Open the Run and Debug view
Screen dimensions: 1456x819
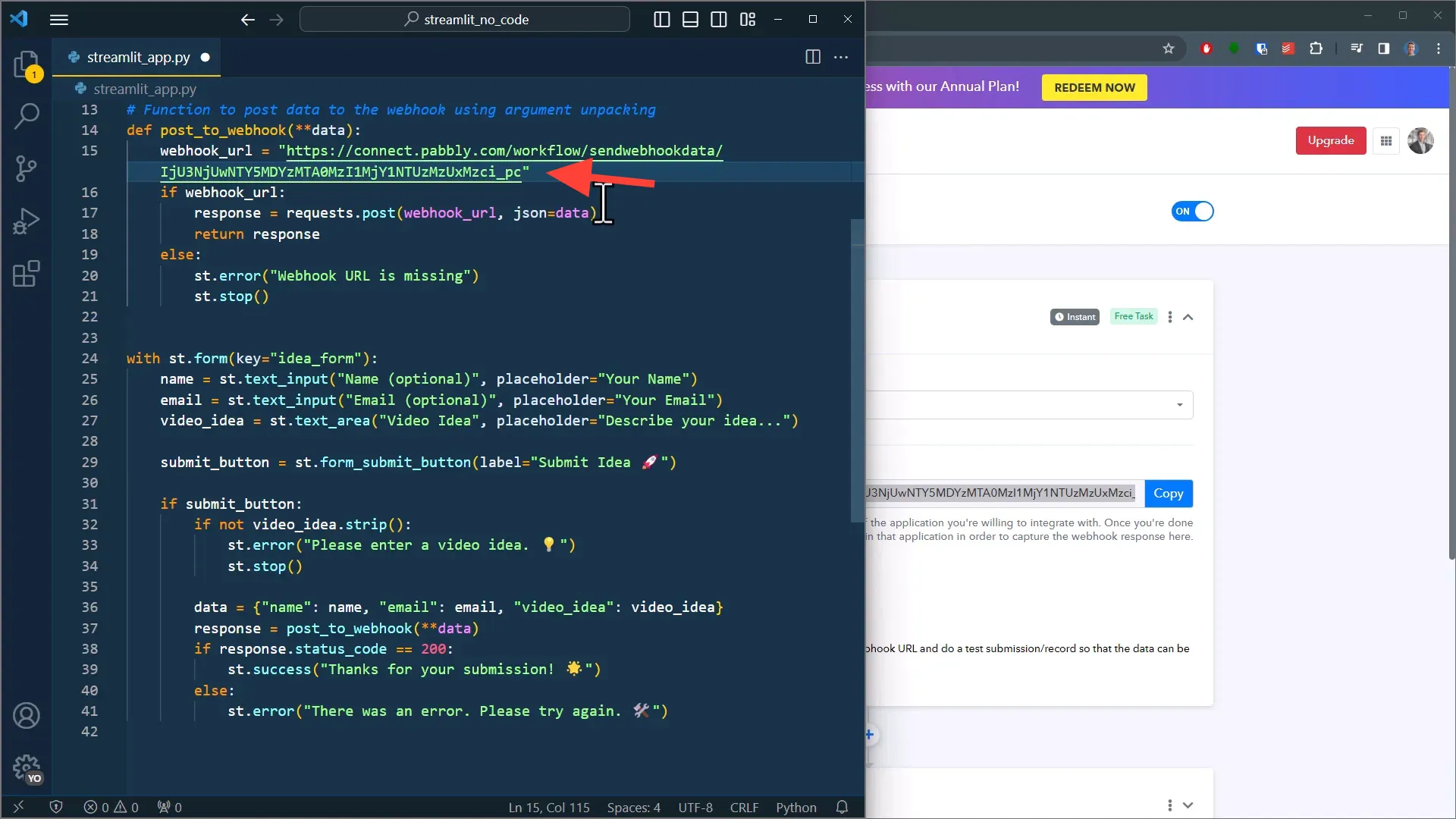[27, 220]
